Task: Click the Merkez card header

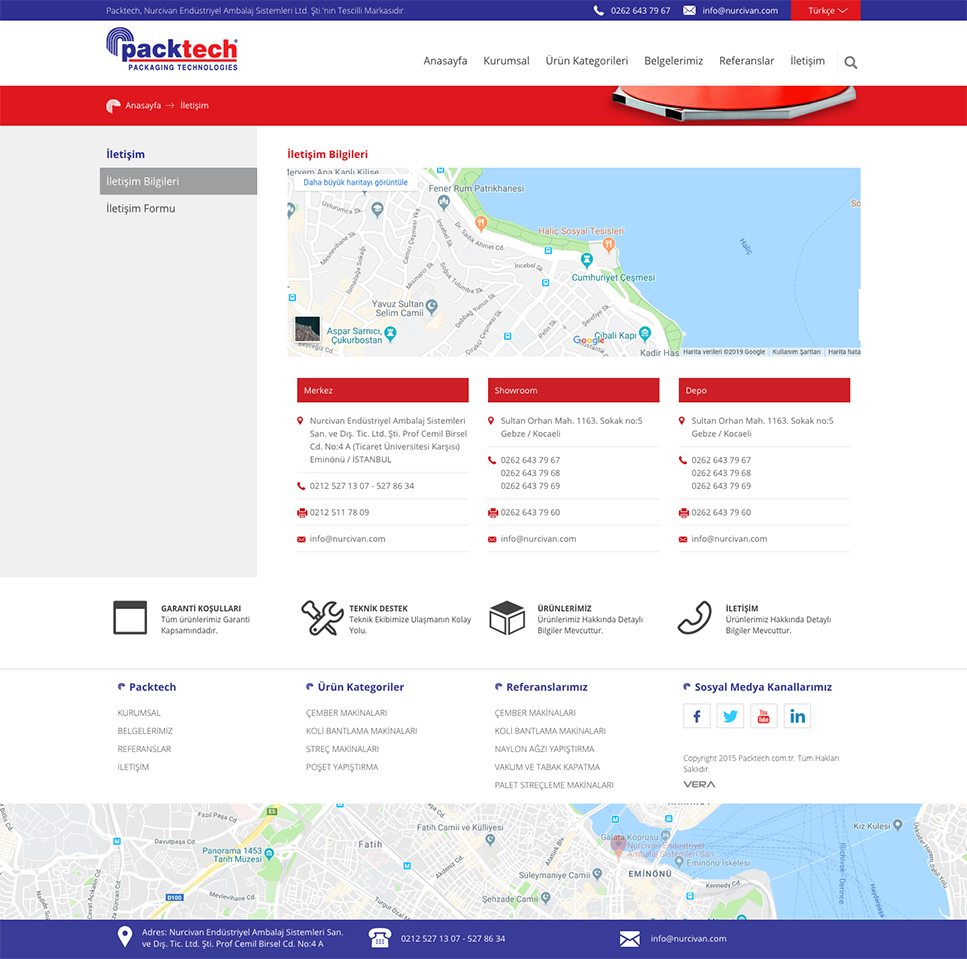Action: [x=382, y=390]
